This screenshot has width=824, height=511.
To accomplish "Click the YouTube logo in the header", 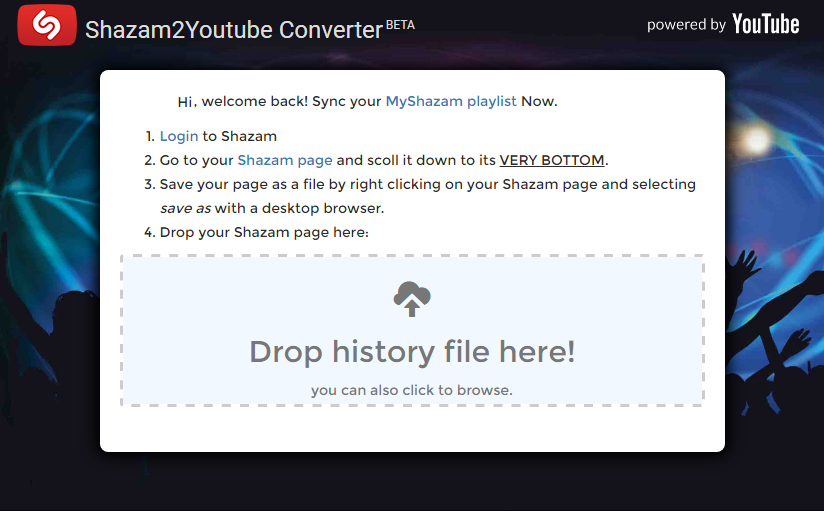I will tap(766, 24).
